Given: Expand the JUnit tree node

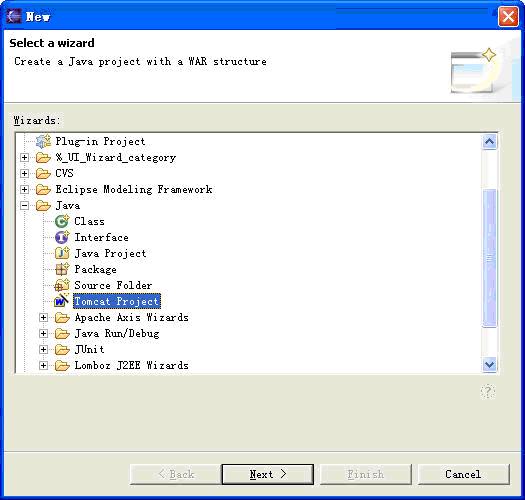Looking at the screenshot, I should coord(43,350).
